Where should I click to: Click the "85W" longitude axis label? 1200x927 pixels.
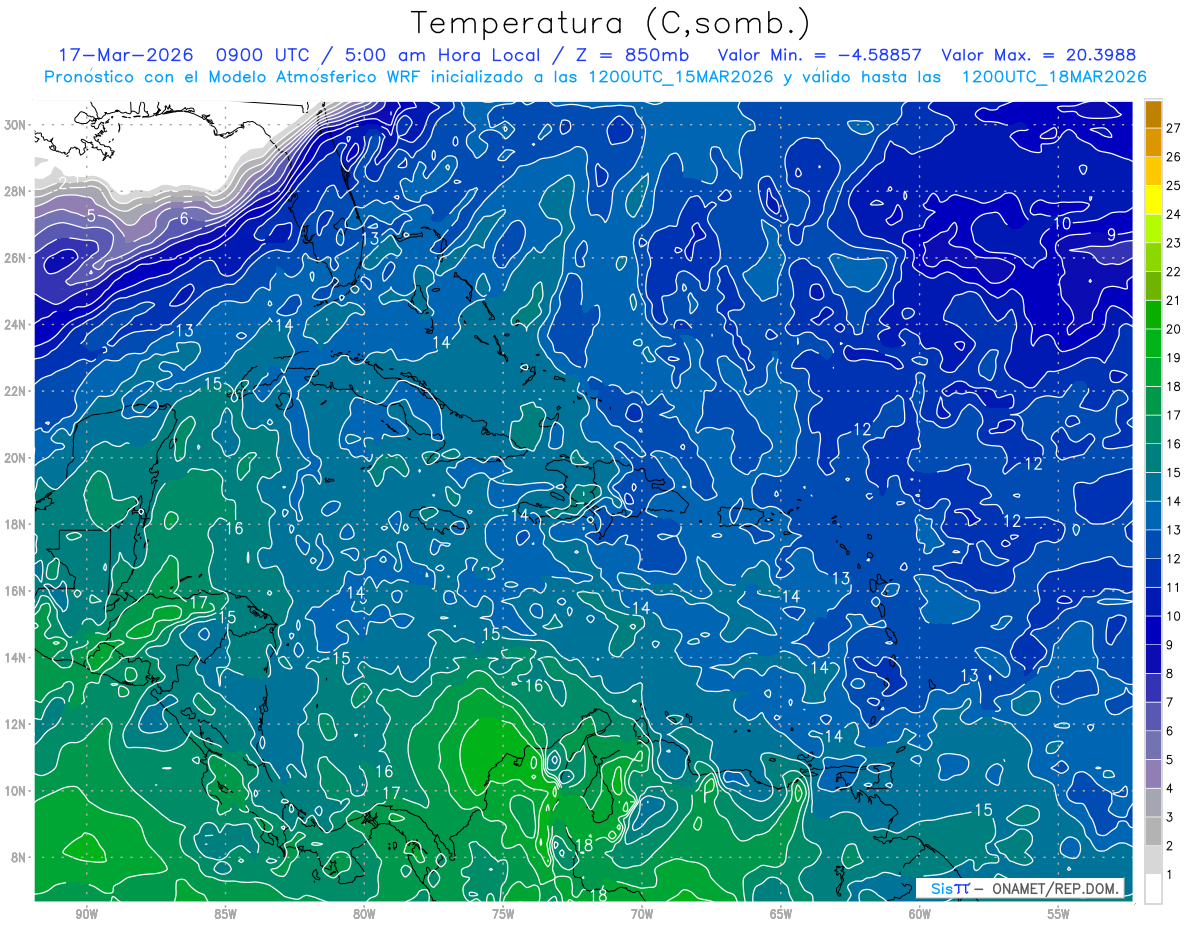point(225,914)
